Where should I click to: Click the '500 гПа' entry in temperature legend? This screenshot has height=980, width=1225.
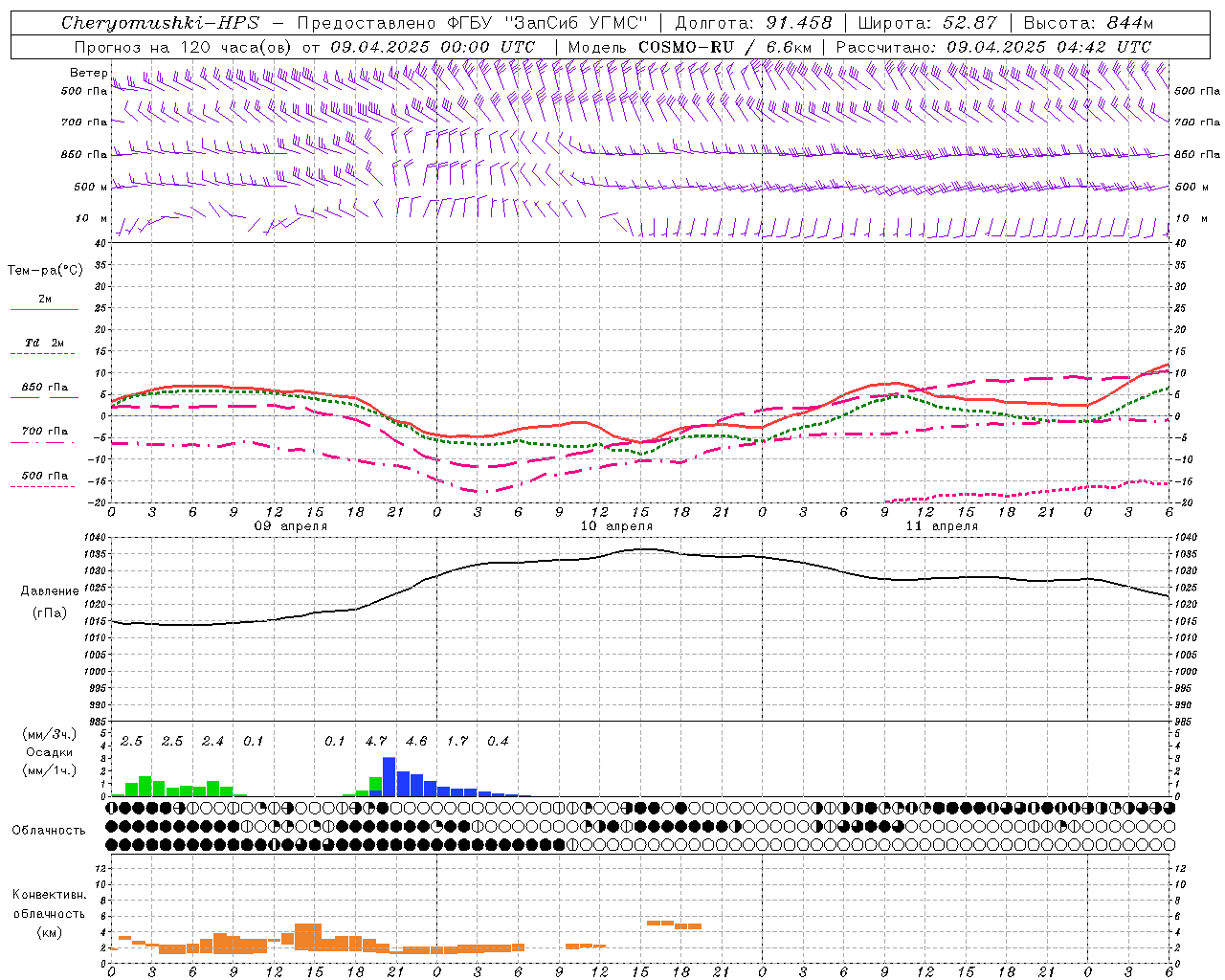[x=44, y=476]
